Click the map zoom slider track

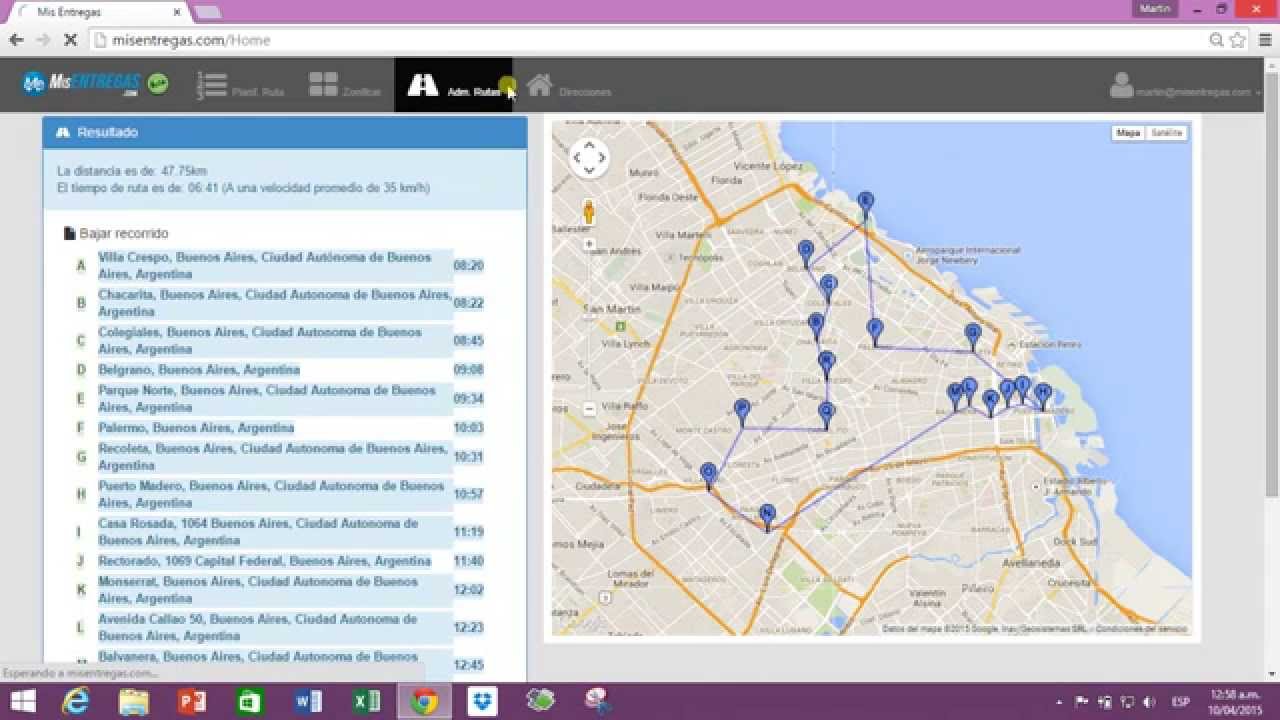click(x=589, y=325)
